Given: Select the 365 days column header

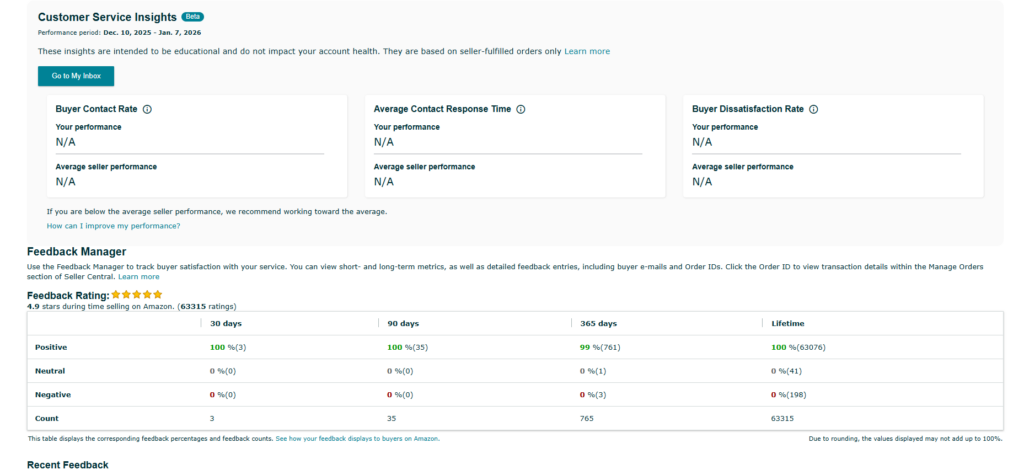Looking at the screenshot, I should coord(598,324).
